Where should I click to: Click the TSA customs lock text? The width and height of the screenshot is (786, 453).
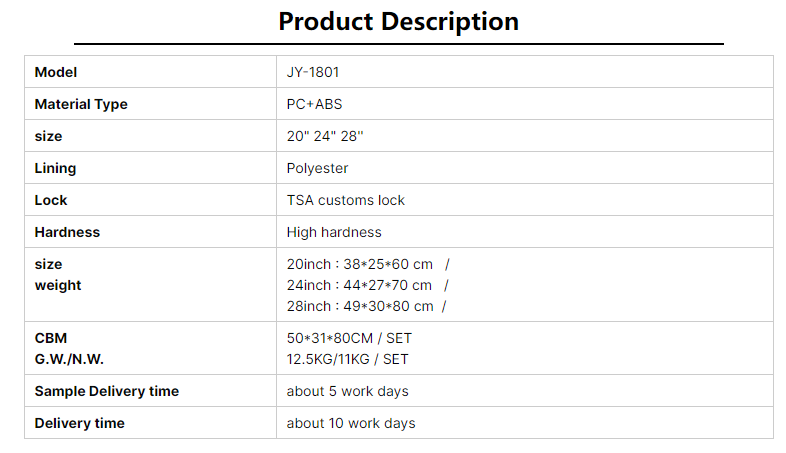tap(345, 200)
